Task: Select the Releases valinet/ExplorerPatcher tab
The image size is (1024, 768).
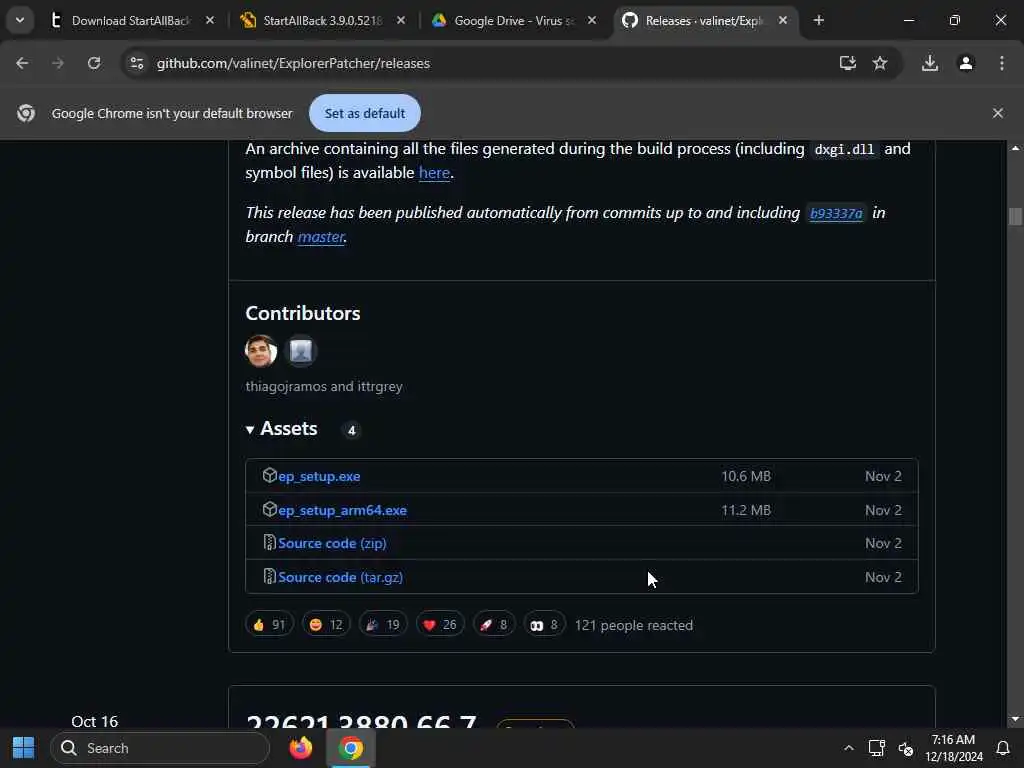Action: coord(704,20)
